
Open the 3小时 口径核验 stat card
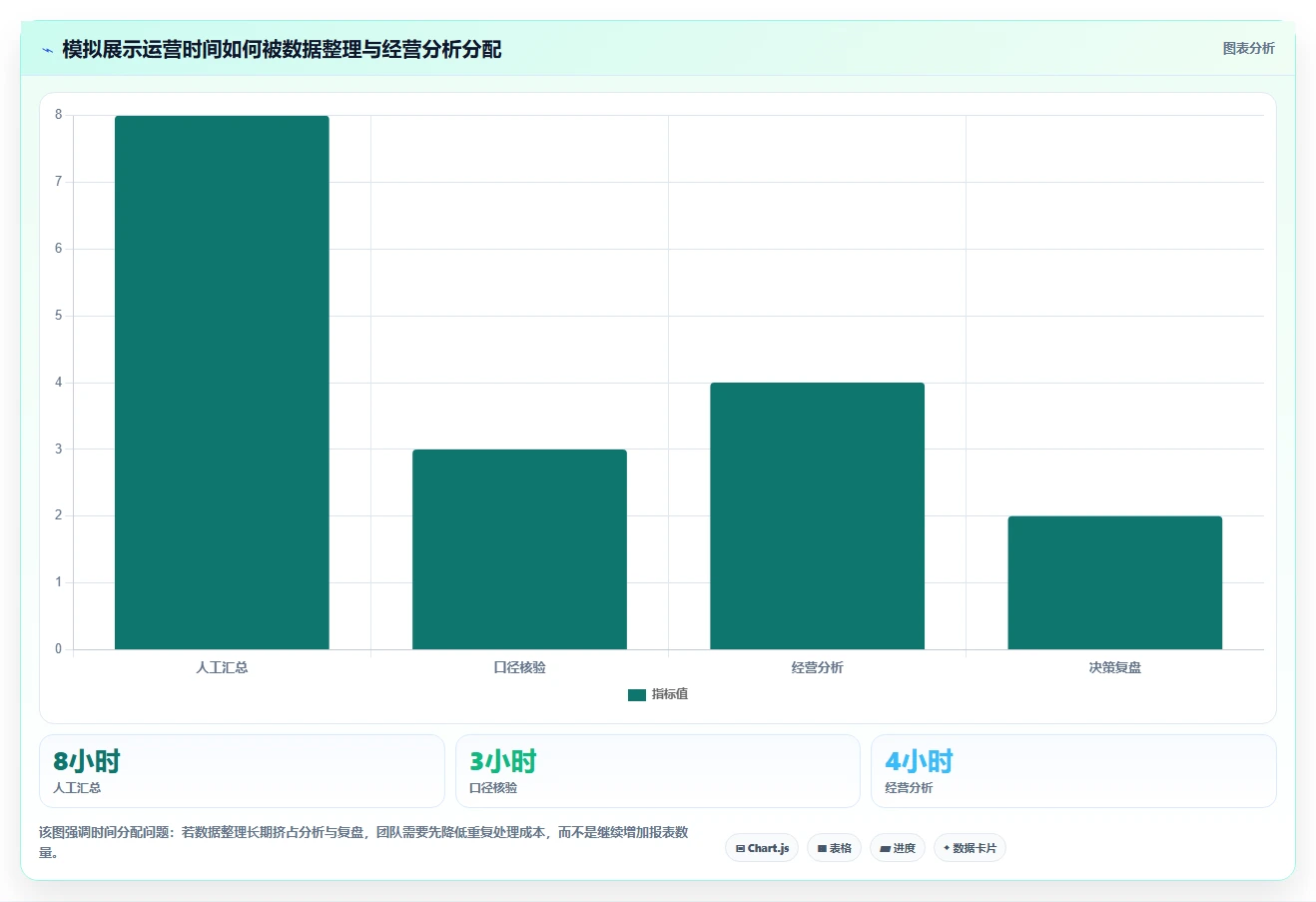coord(658,771)
